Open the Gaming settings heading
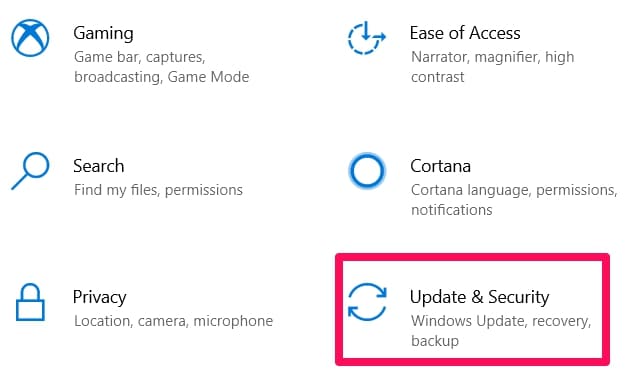636x377 pixels. [x=103, y=34]
